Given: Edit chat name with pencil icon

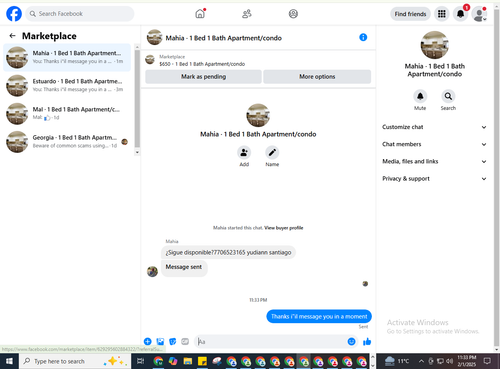Looking at the screenshot, I should pyautogui.click(x=272, y=153).
